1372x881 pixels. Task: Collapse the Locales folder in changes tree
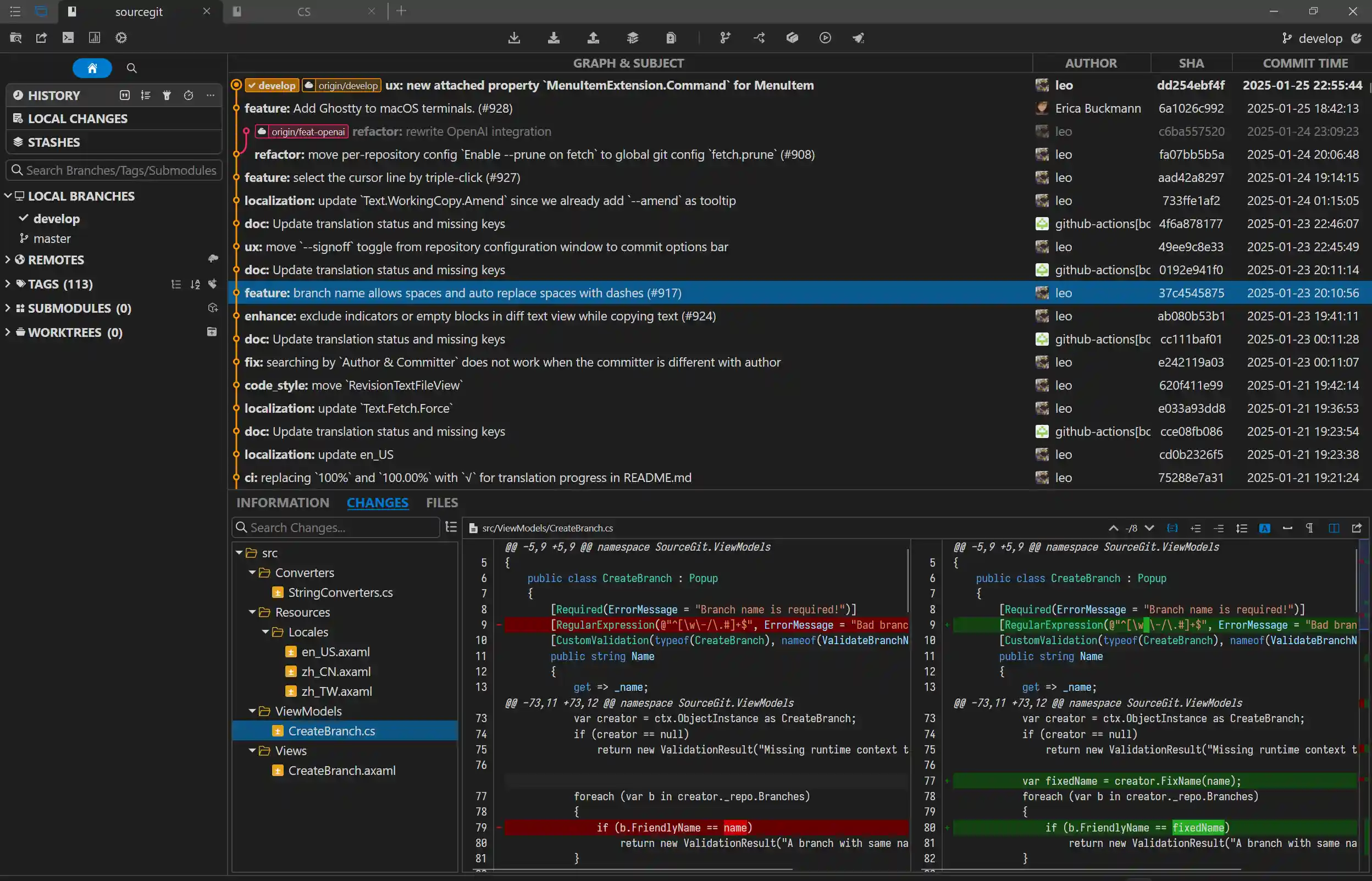(265, 632)
